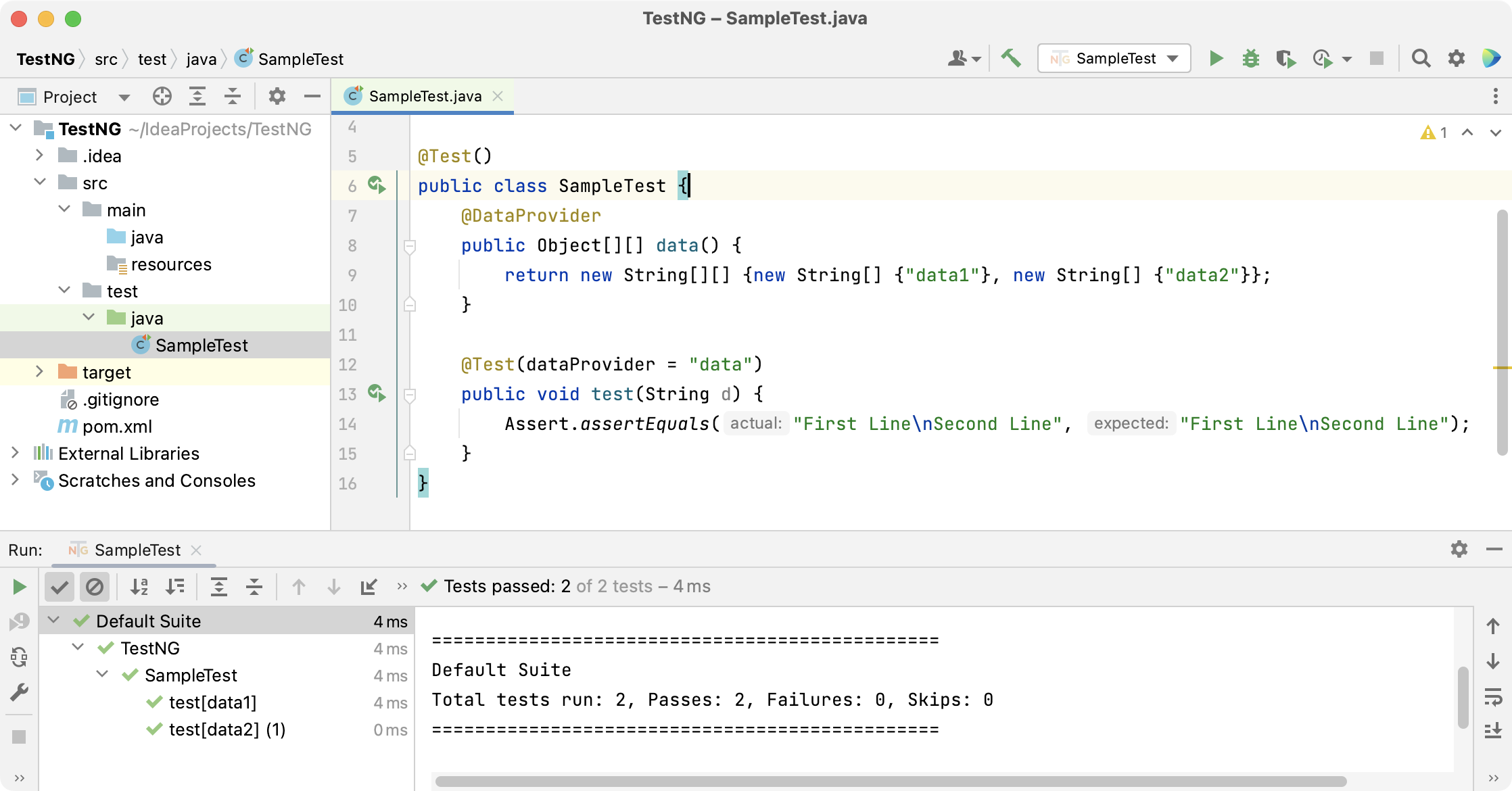Image resolution: width=1512 pixels, height=791 pixels.
Task: Open Profiler run icon
Action: coord(1323,59)
